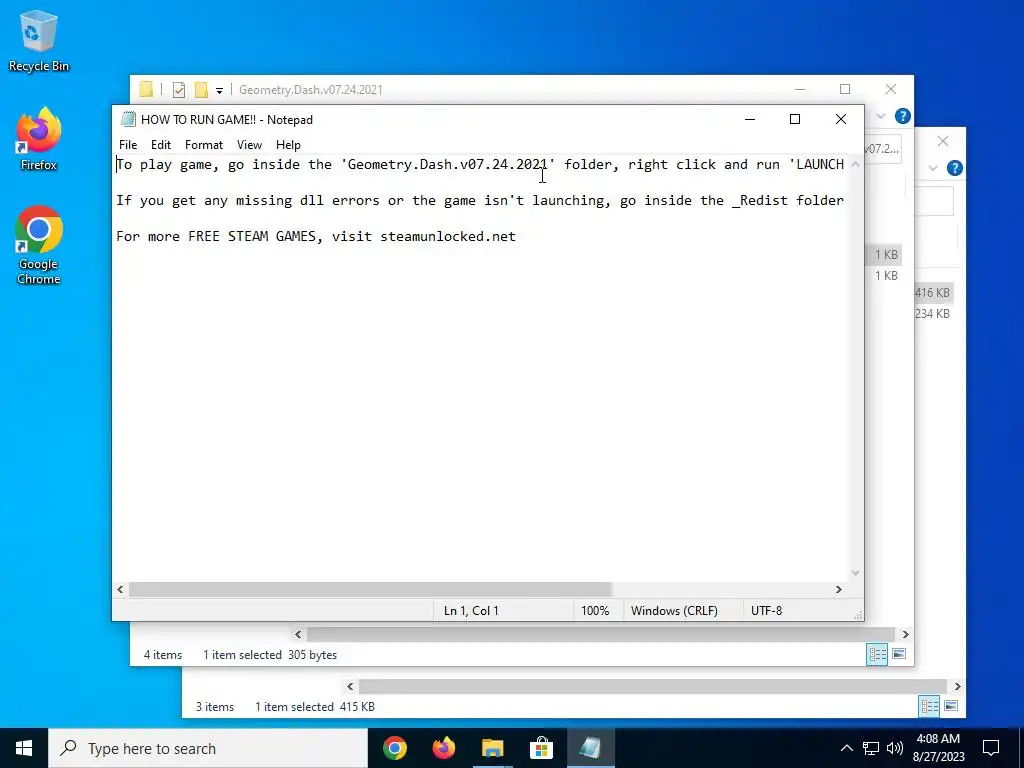
Task: Open the Notepad Edit menu
Action: tap(161, 145)
